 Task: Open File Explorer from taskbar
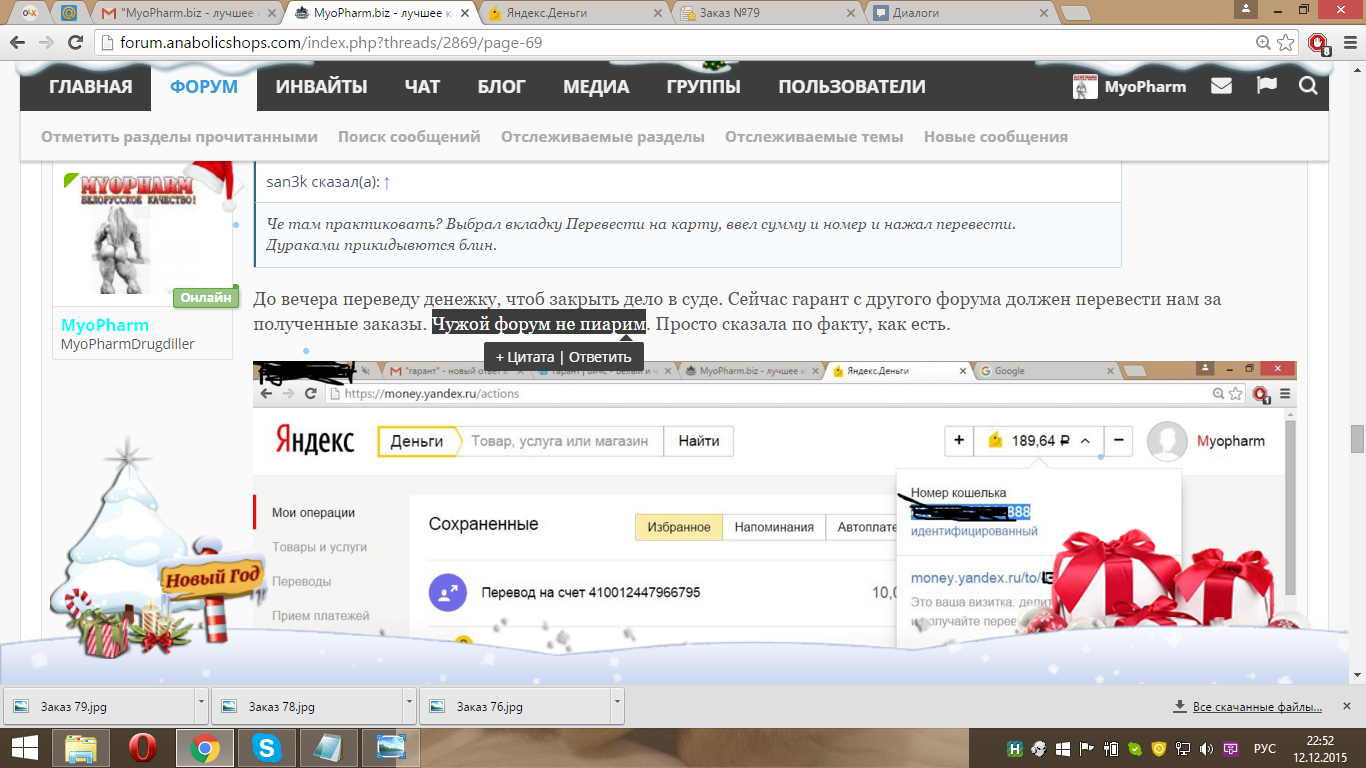(x=81, y=748)
